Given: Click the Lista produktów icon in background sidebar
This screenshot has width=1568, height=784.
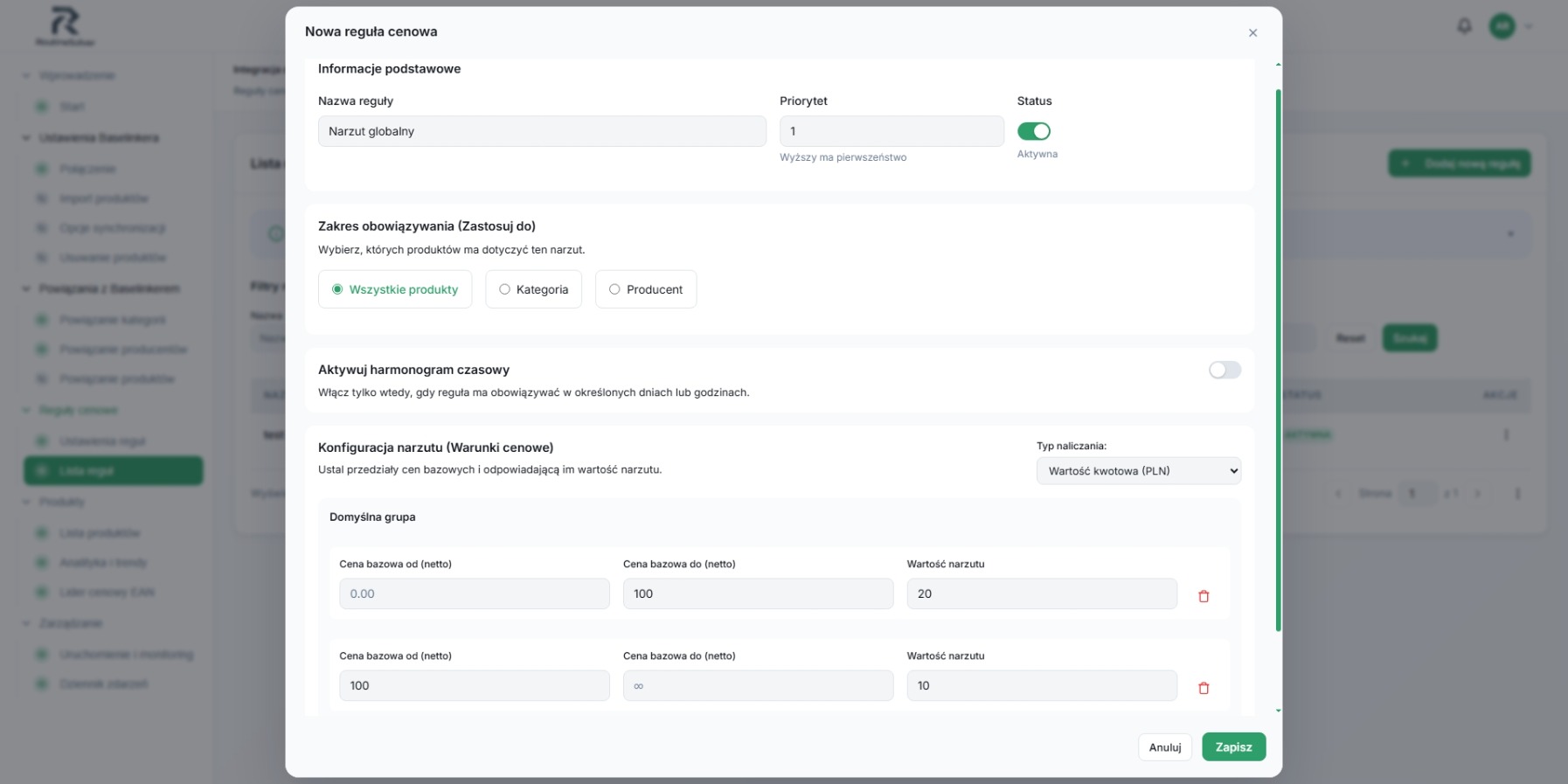Looking at the screenshot, I should click(x=42, y=533).
